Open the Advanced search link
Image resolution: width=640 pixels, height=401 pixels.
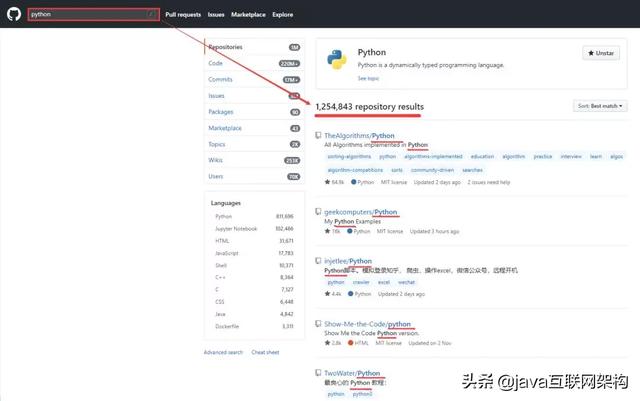point(223,352)
